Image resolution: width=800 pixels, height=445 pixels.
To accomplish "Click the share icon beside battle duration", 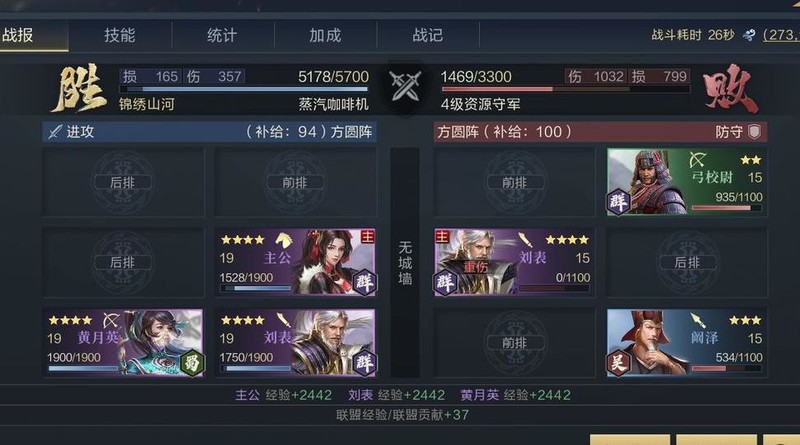I will point(749,35).
